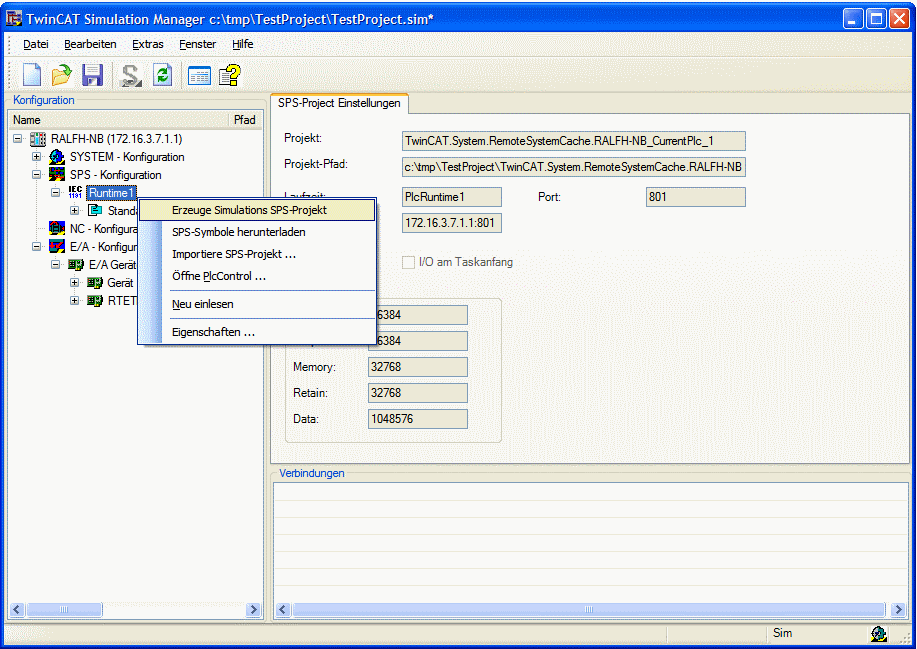Viewport: 917px width, 649px height.
Task: Click the RALFH-NB computer icon
Action: (38, 139)
